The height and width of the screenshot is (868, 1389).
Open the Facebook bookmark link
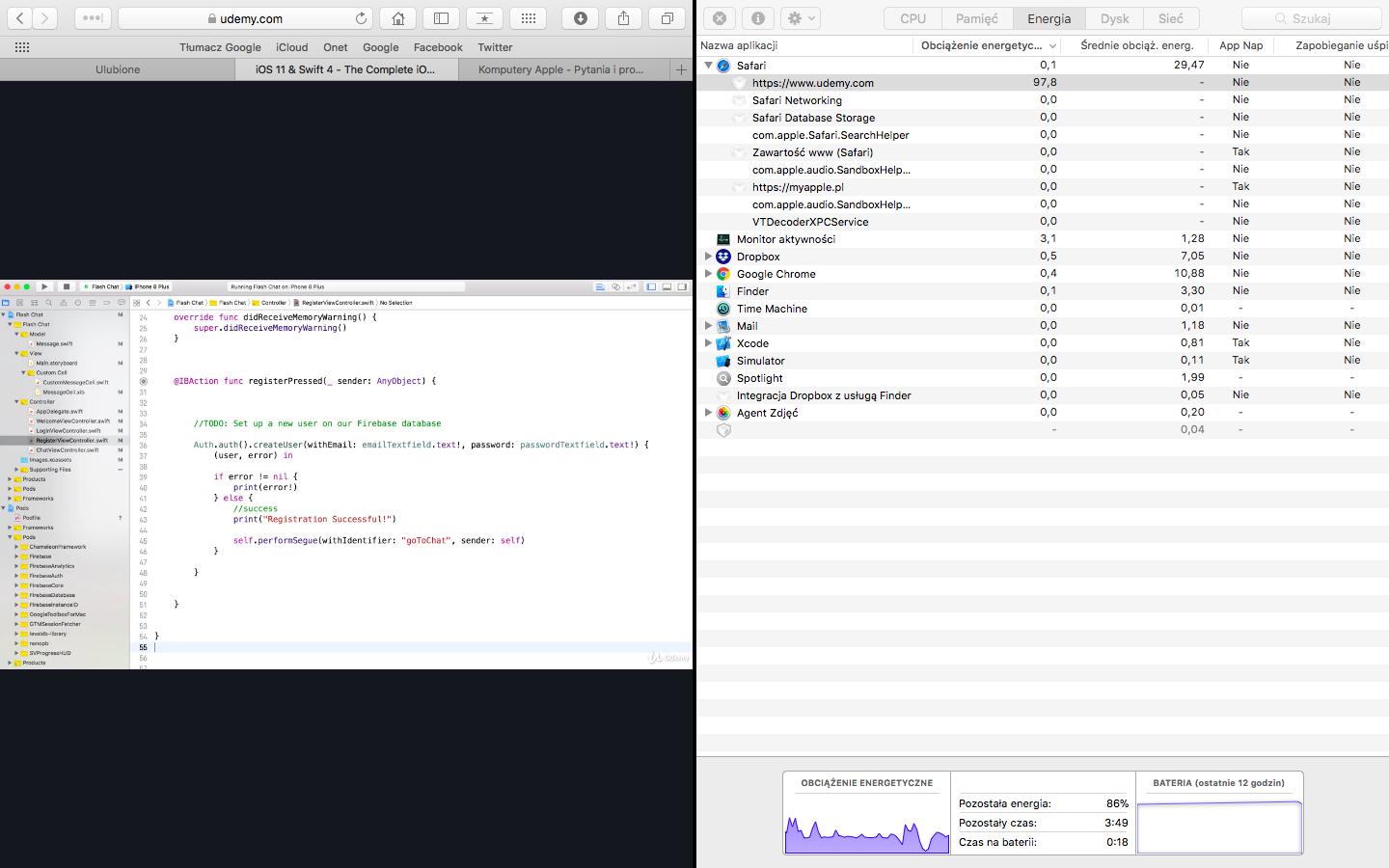(438, 47)
